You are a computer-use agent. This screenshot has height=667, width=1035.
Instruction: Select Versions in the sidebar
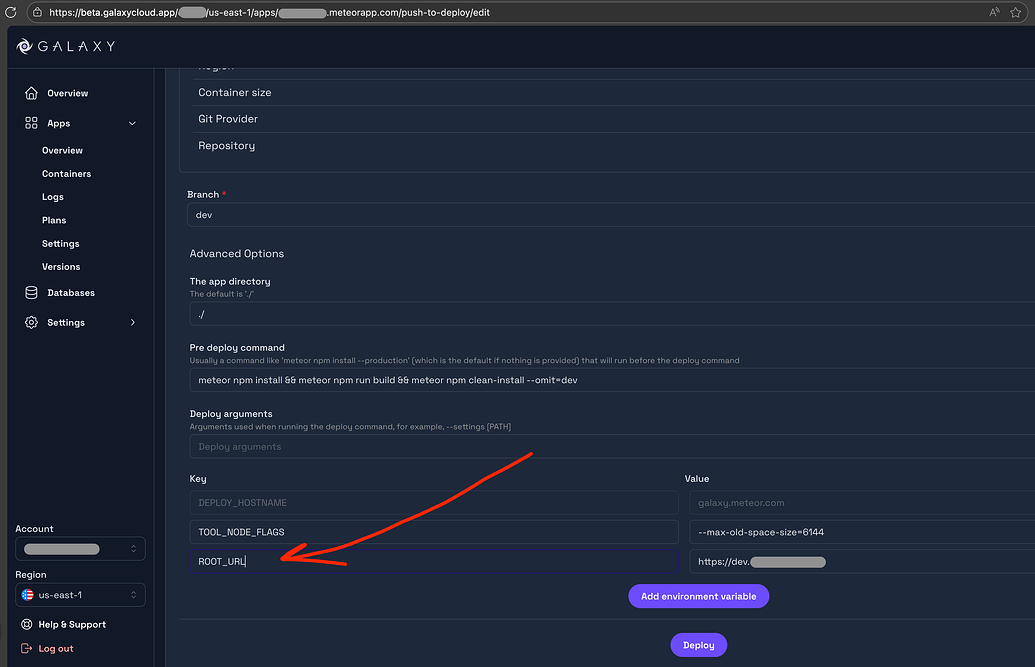coord(60,266)
